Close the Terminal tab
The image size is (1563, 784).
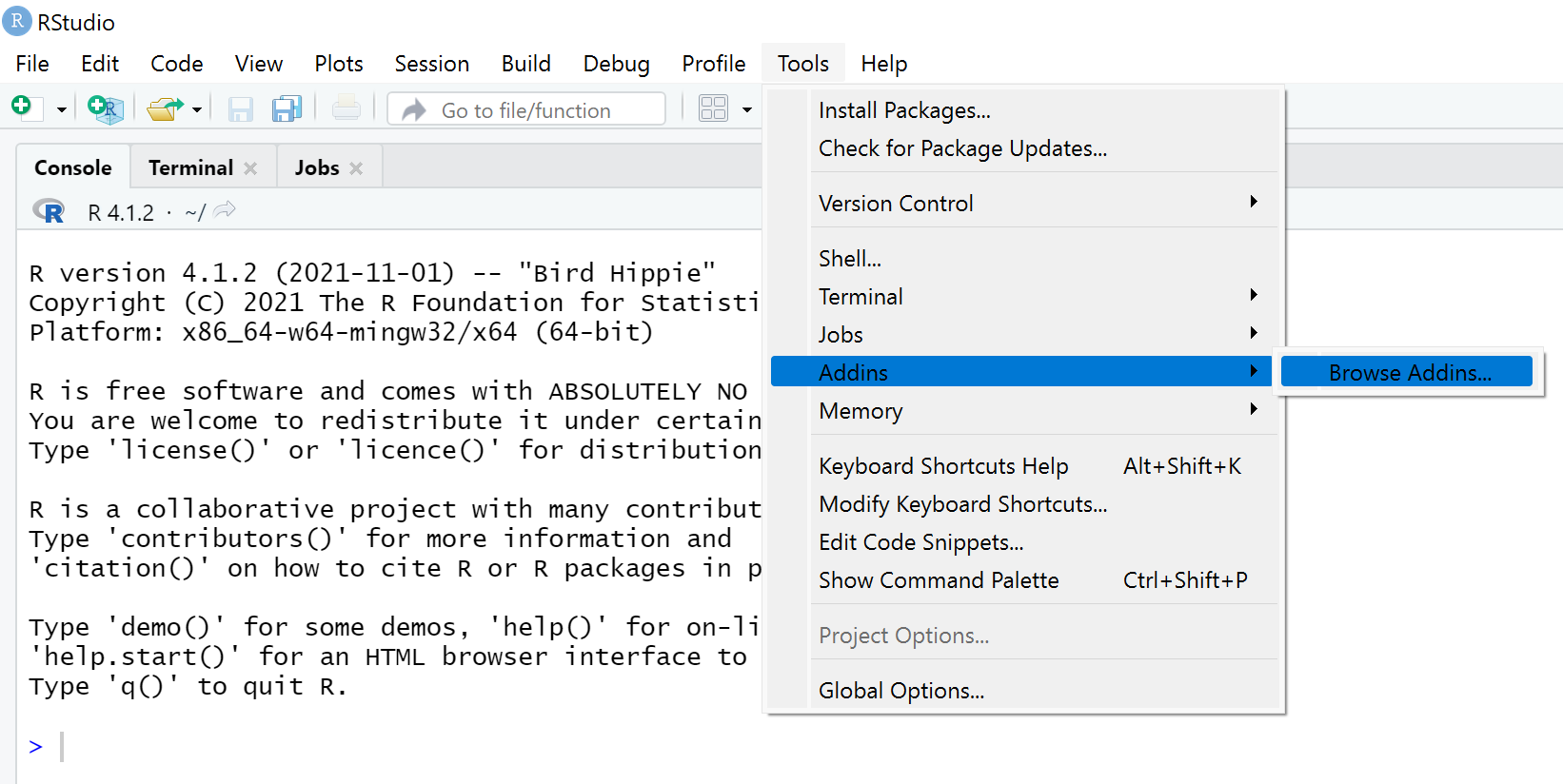[x=250, y=168]
